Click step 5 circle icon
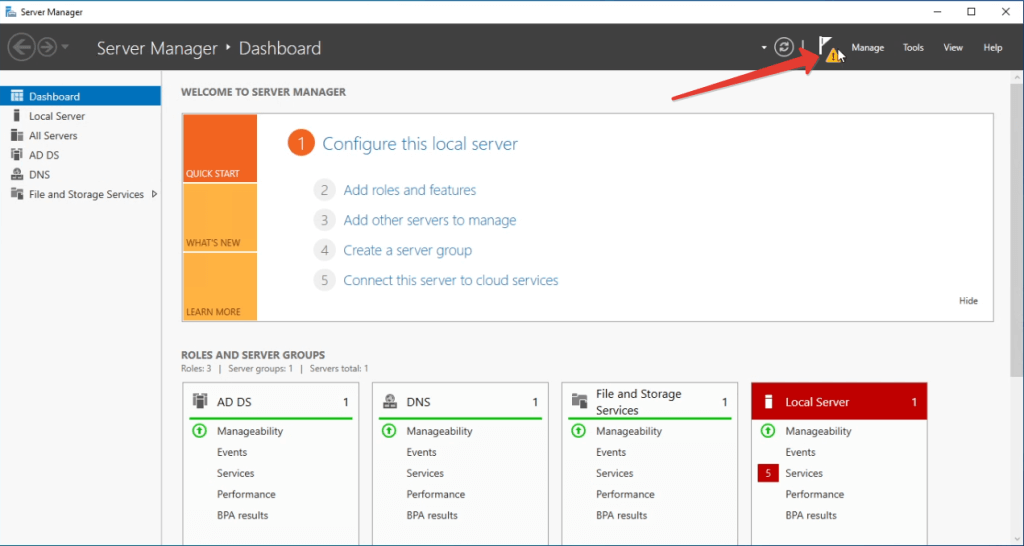Viewport: 1024px width, 546px height. (324, 280)
